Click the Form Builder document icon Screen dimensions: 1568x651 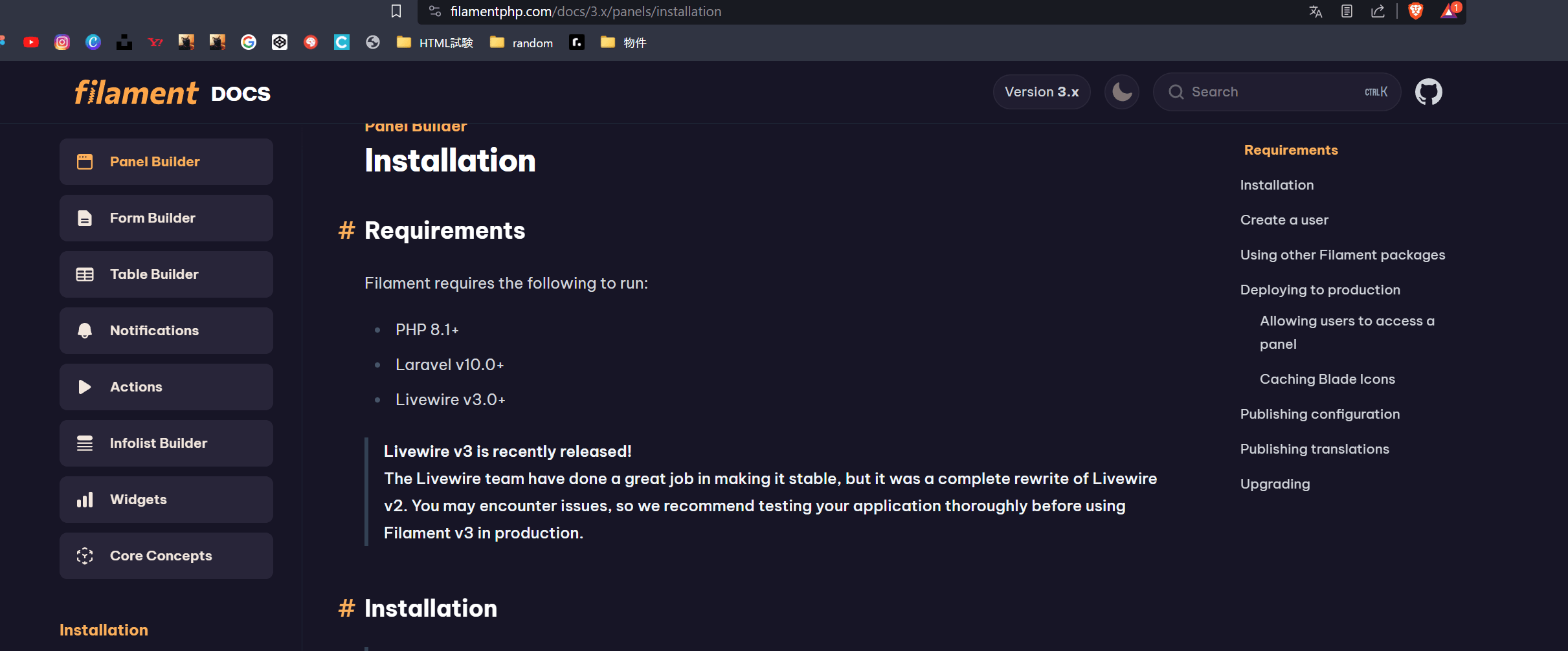(85, 218)
